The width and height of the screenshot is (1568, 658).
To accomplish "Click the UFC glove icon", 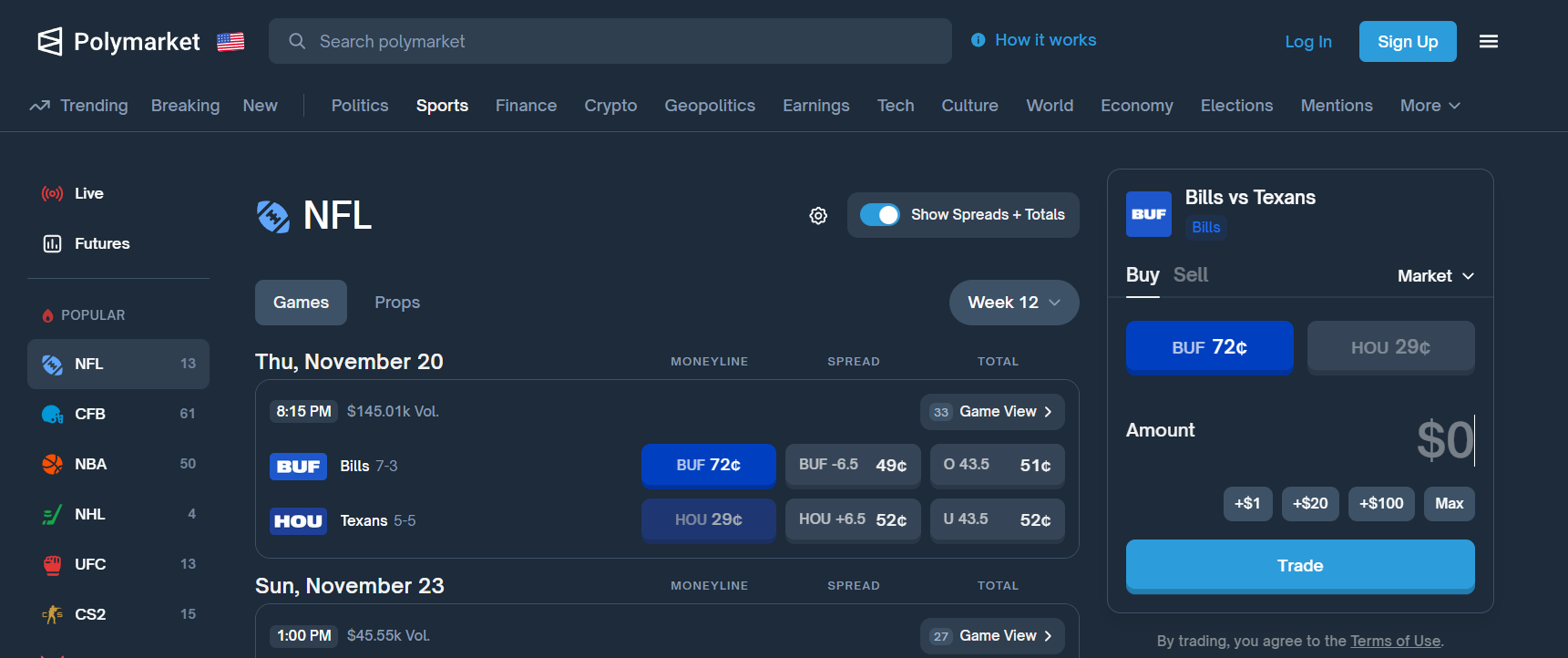I will [52, 564].
